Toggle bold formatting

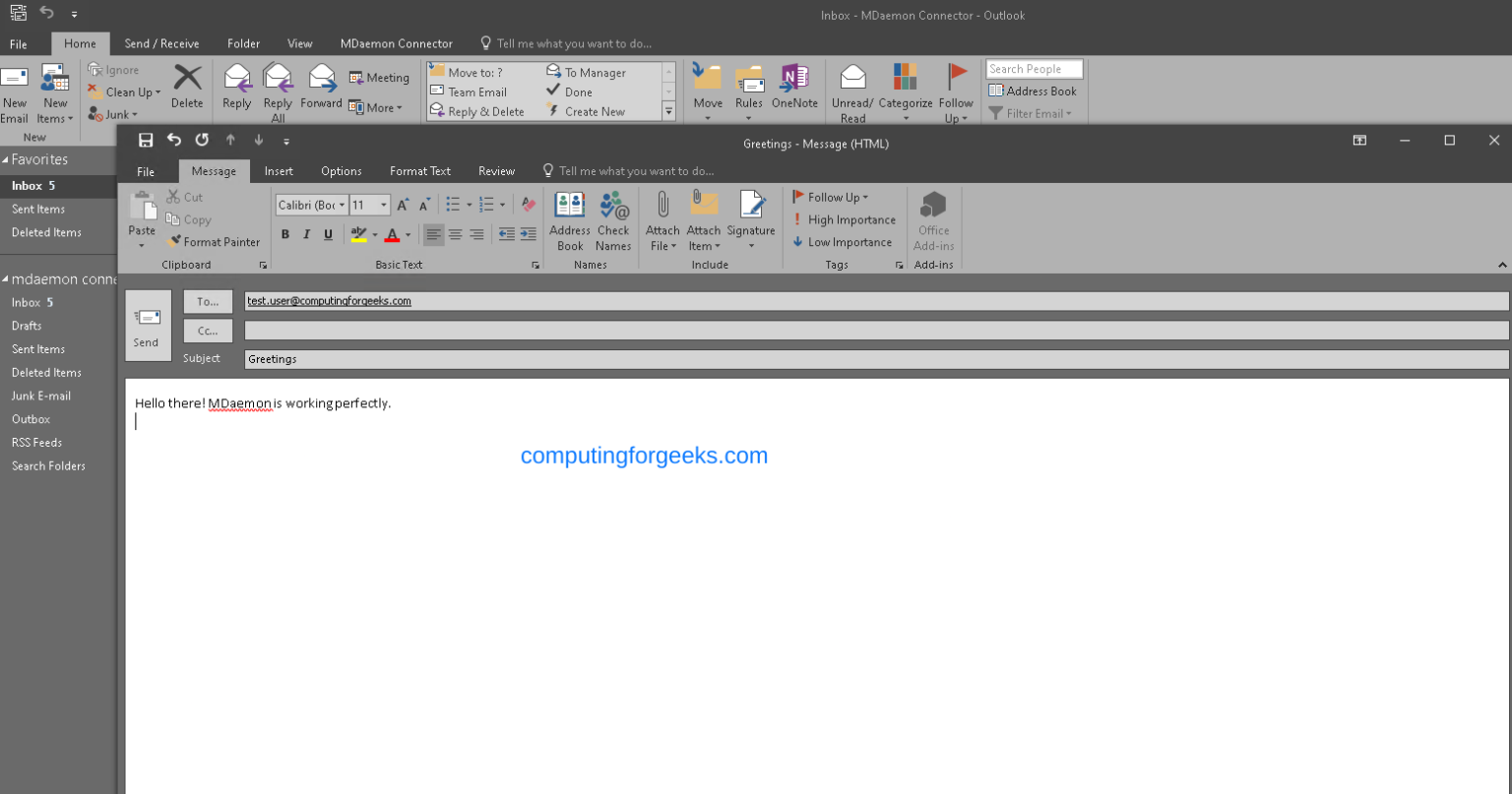coord(285,233)
